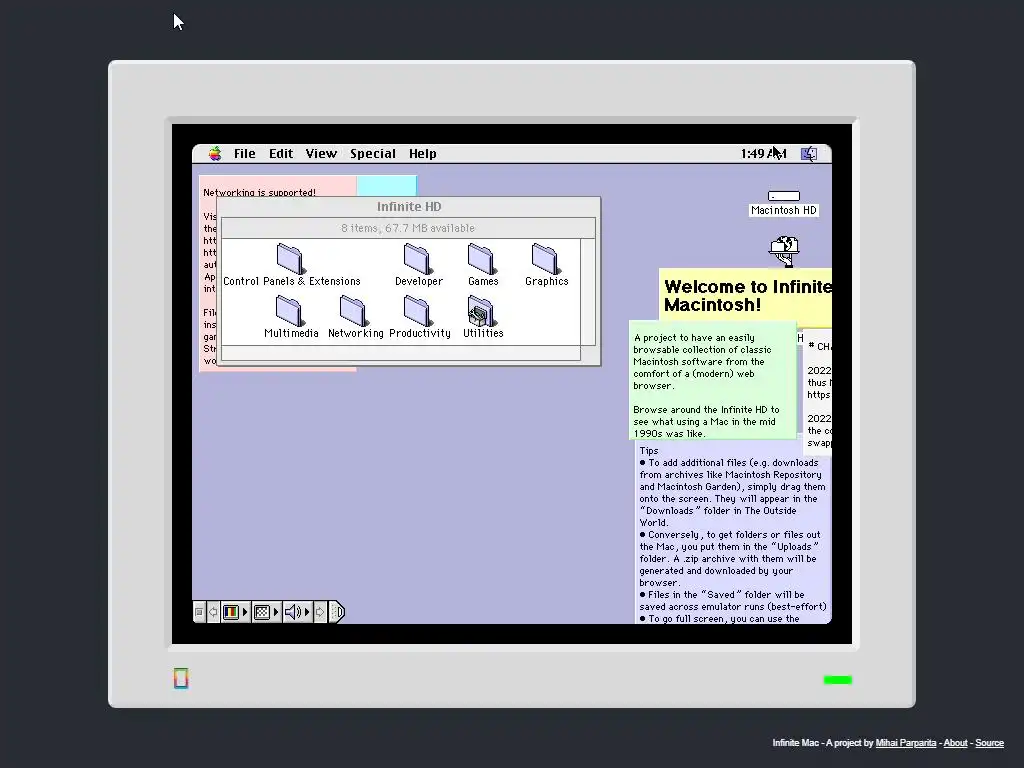
Task: Open the monitor resolution strip module
Action: point(266,612)
